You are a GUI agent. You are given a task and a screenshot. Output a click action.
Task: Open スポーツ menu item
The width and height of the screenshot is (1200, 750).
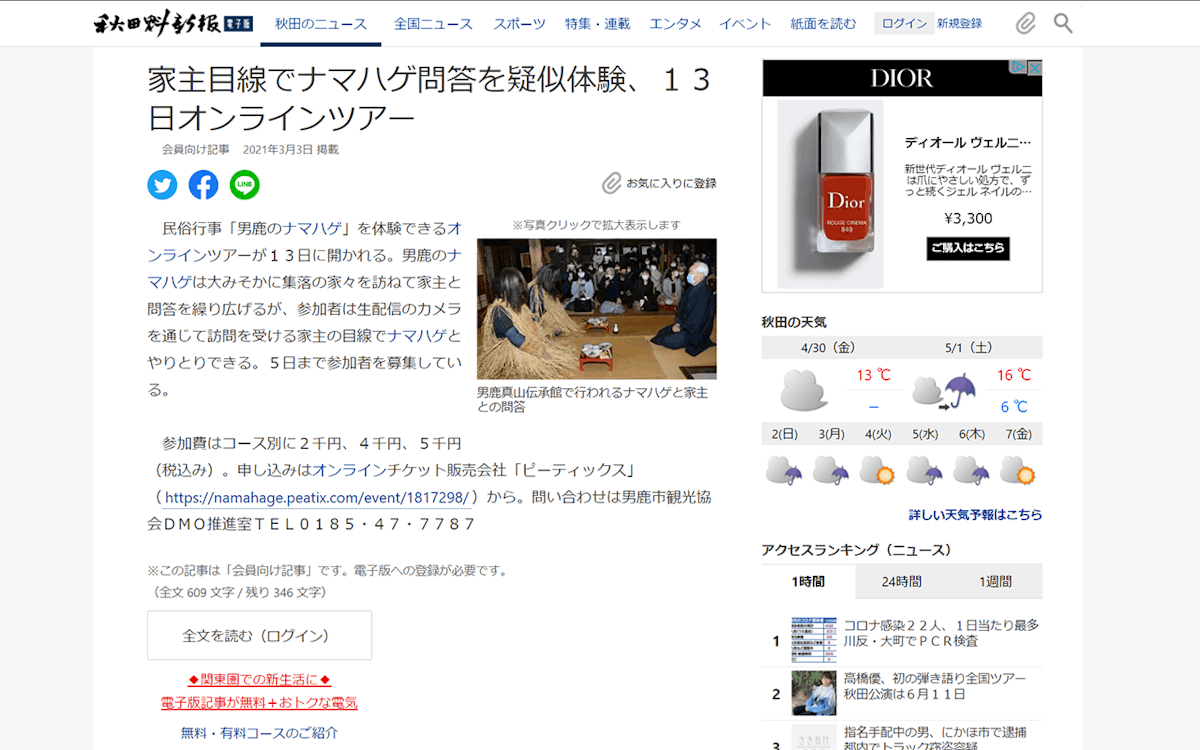tap(520, 24)
